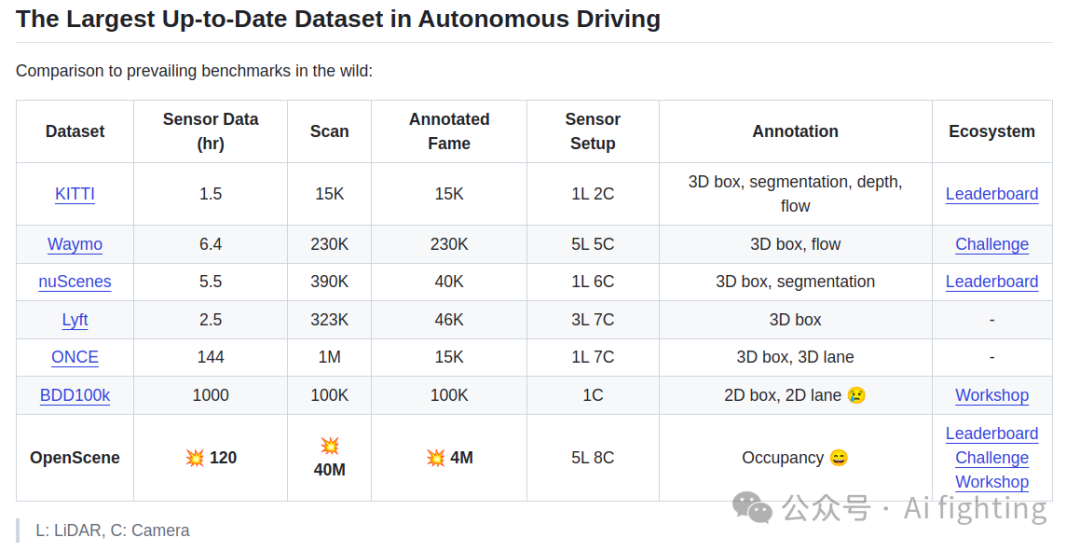Open Waymo's Challenge link
The height and width of the screenshot is (551, 1080).
pos(991,244)
